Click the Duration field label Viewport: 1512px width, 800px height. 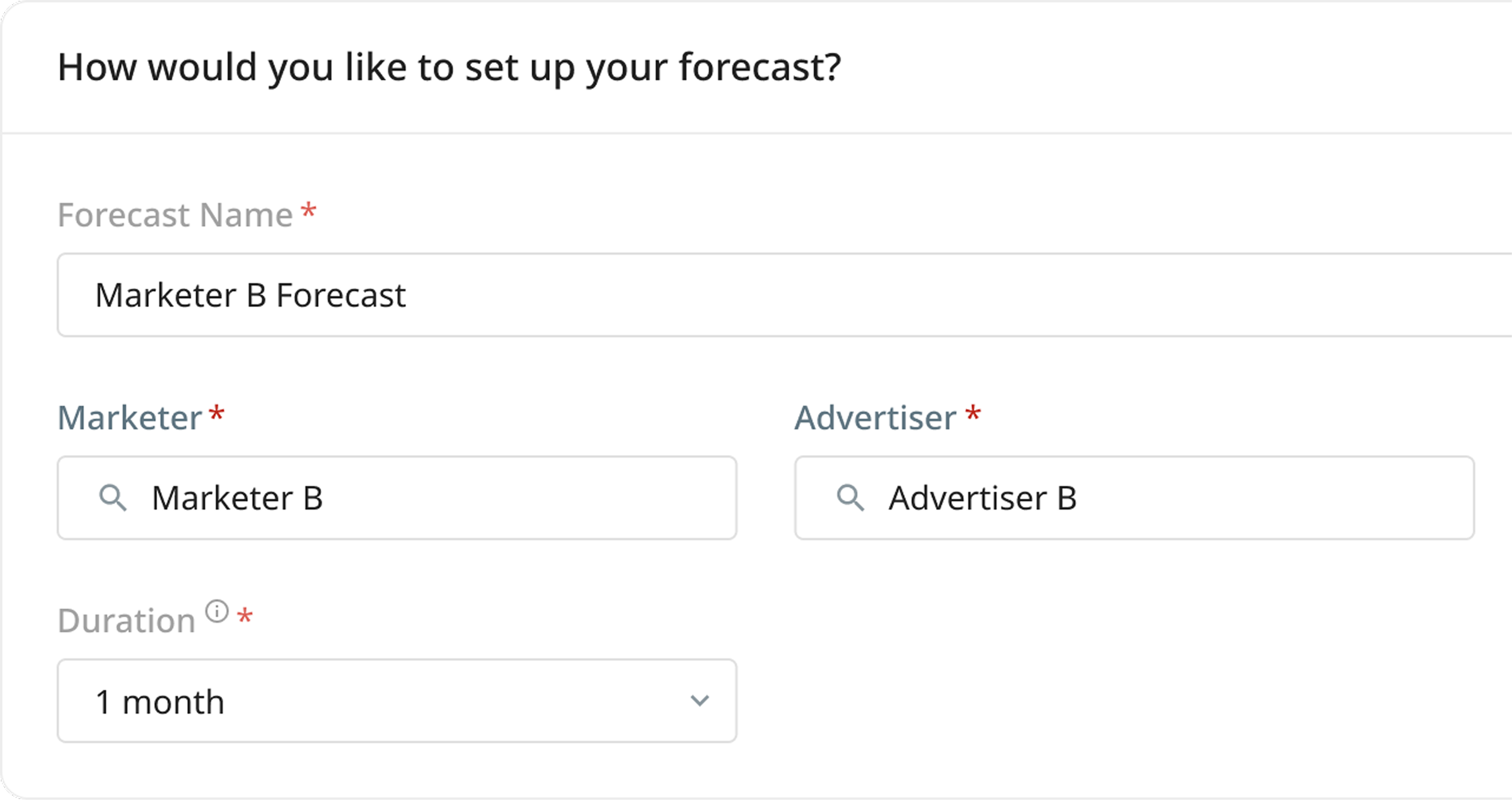coord(126,621)
